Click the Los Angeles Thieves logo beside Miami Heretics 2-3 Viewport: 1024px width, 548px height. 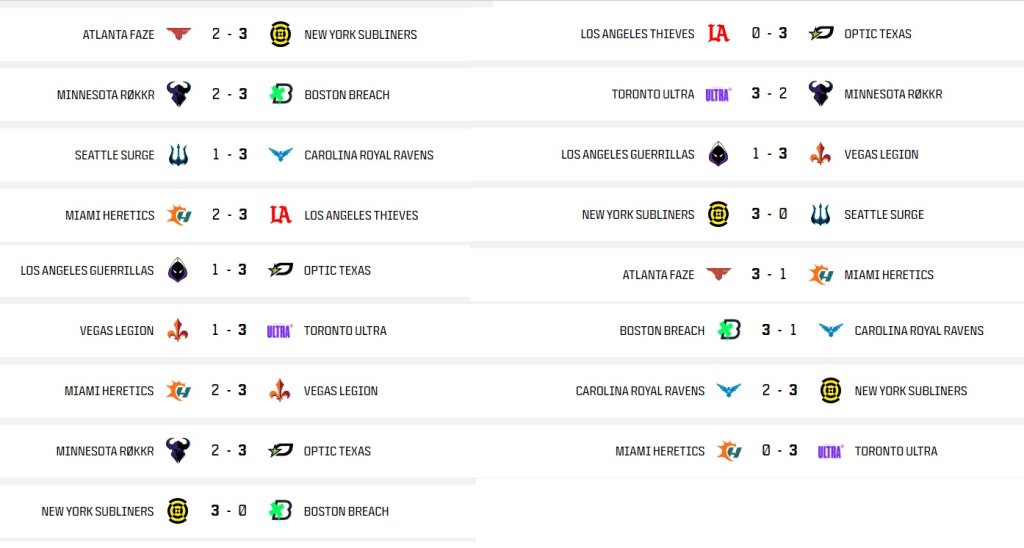[281, 214]
